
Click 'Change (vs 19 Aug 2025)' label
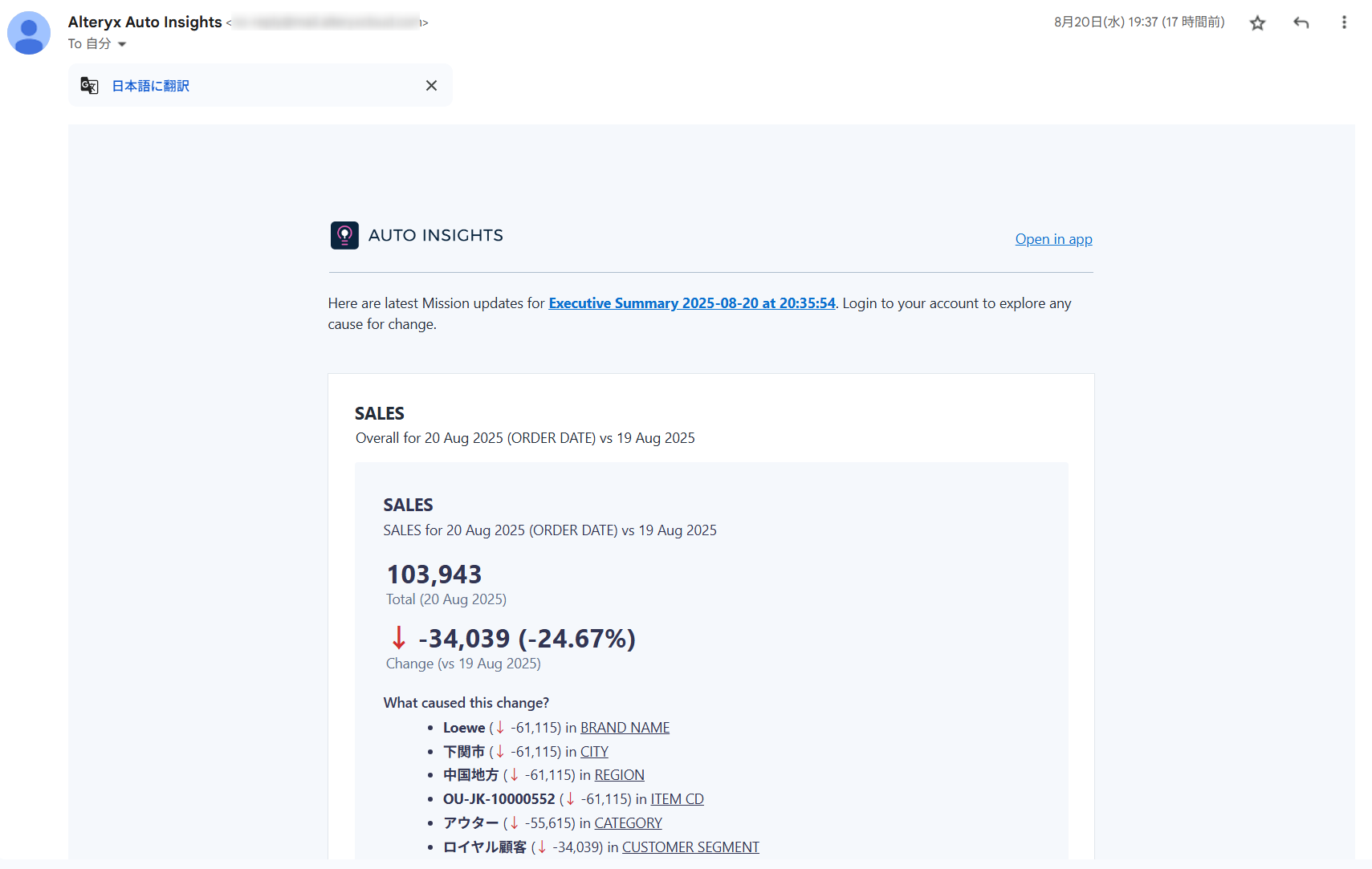click(x=463, y=664)
